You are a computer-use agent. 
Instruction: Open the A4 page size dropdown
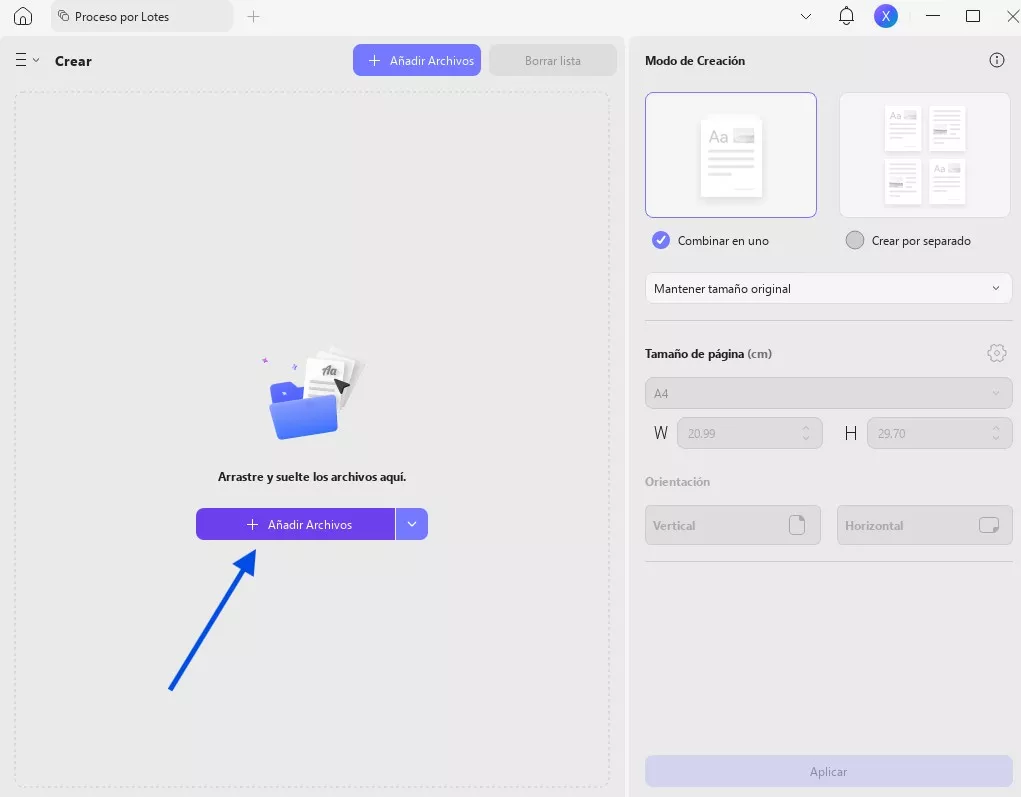point(828,393)
